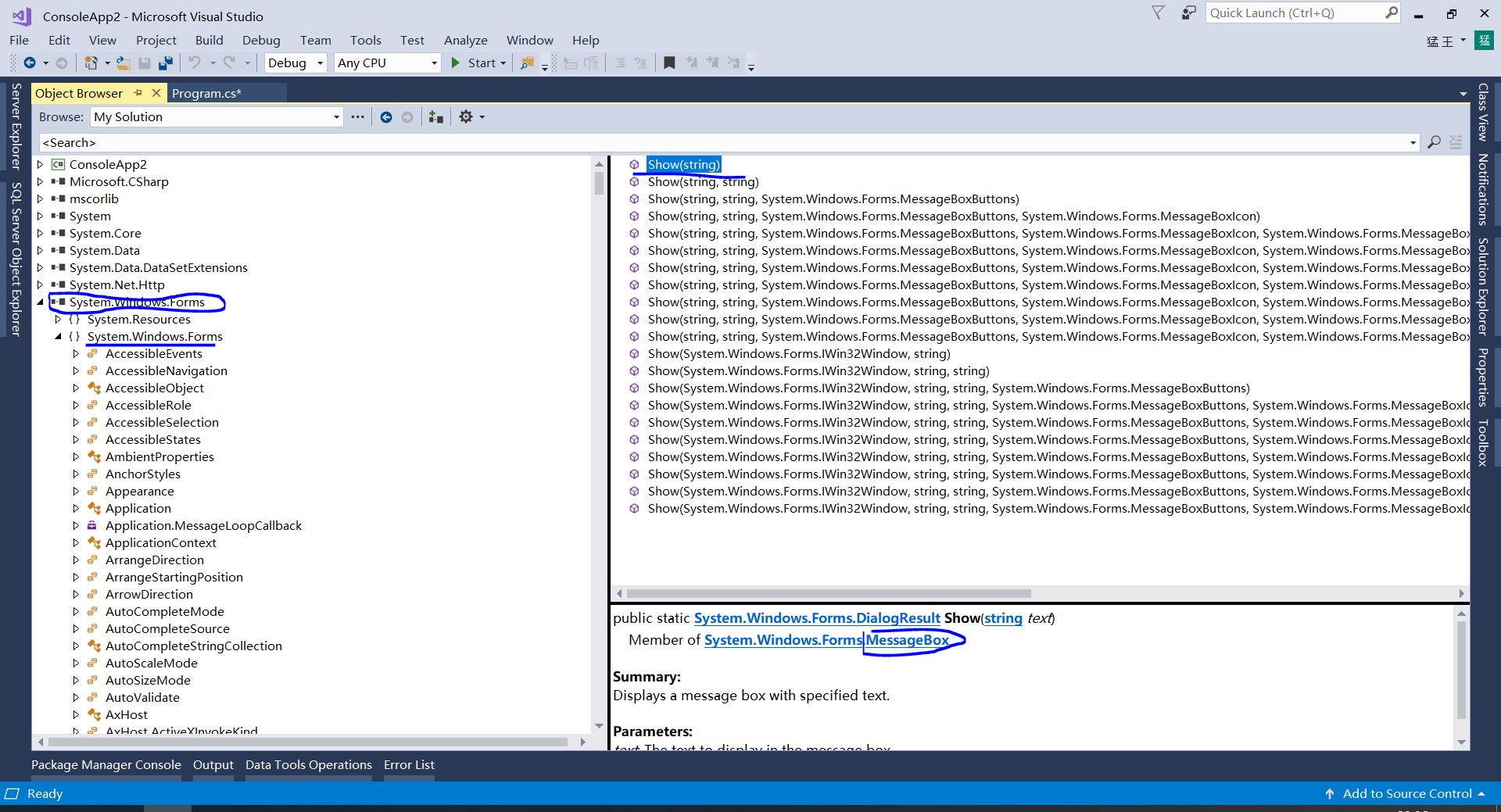Click the Edit Custom Component Set ellipsis
Screen dimensions: 1501x812
click(357, 117)
